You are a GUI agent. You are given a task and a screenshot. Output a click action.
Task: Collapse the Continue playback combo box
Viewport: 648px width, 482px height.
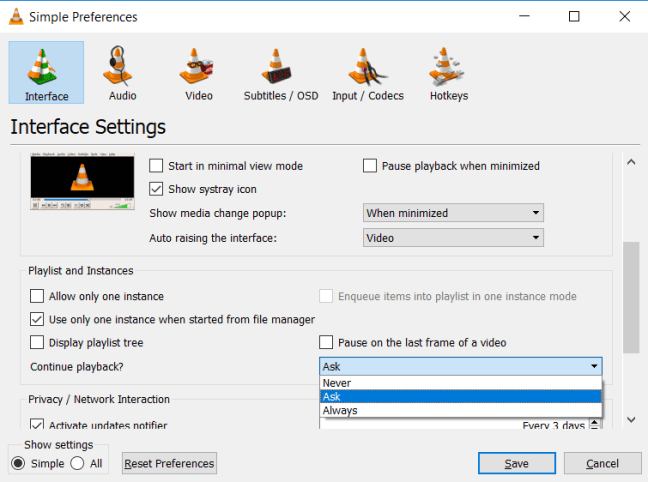pos(461,367)
